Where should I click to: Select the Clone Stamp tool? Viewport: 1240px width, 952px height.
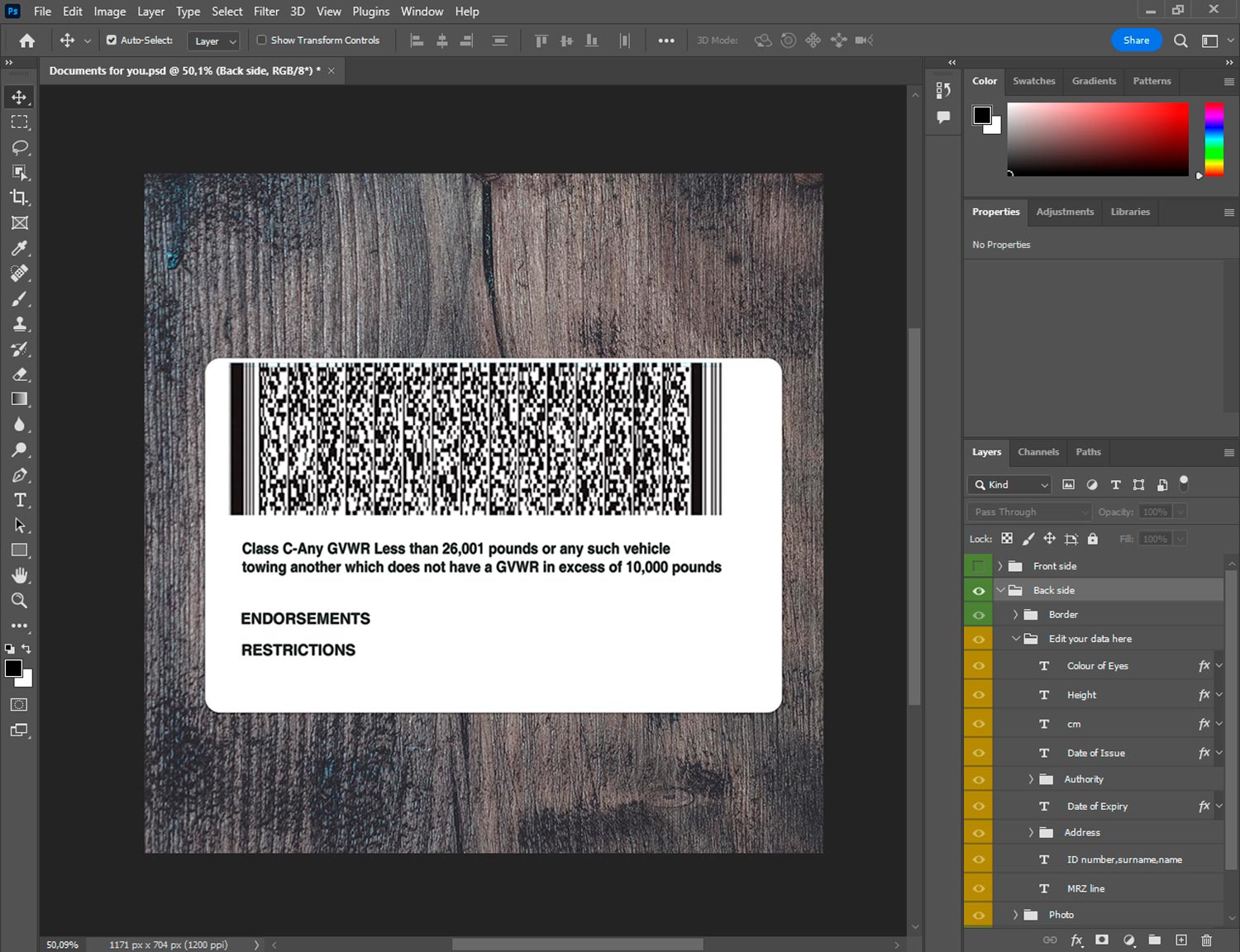(20, 324)
